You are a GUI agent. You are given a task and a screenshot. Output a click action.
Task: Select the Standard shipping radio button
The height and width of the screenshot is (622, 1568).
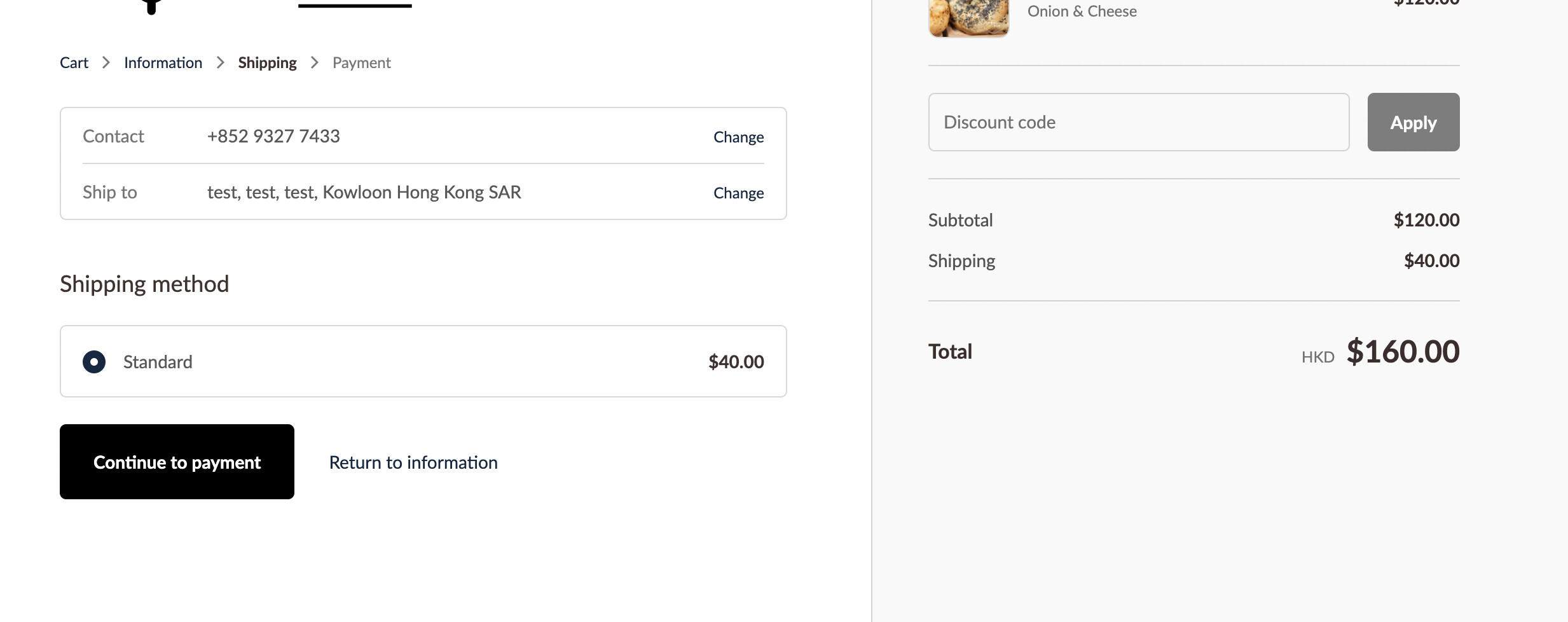pos(94,362)
